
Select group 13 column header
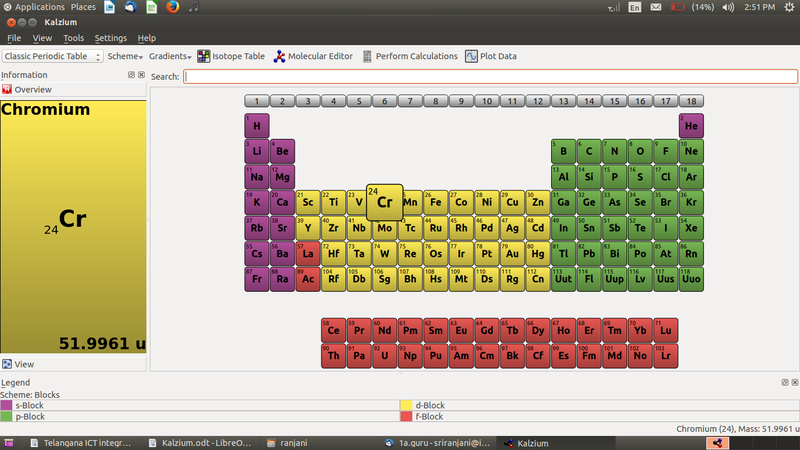pos(563,101)
